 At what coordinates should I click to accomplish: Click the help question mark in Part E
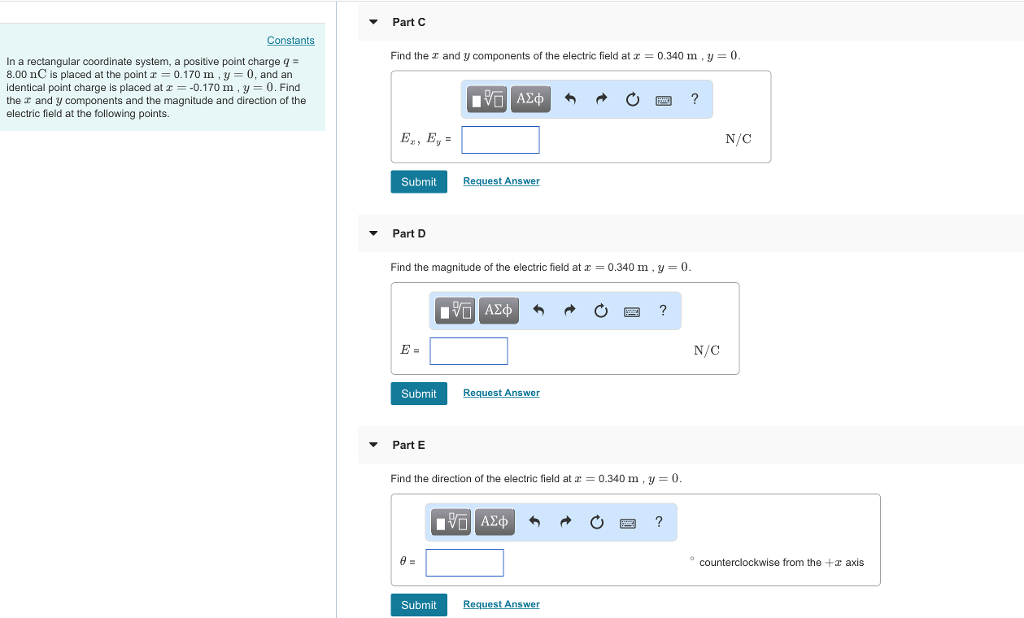coord(658,522)
